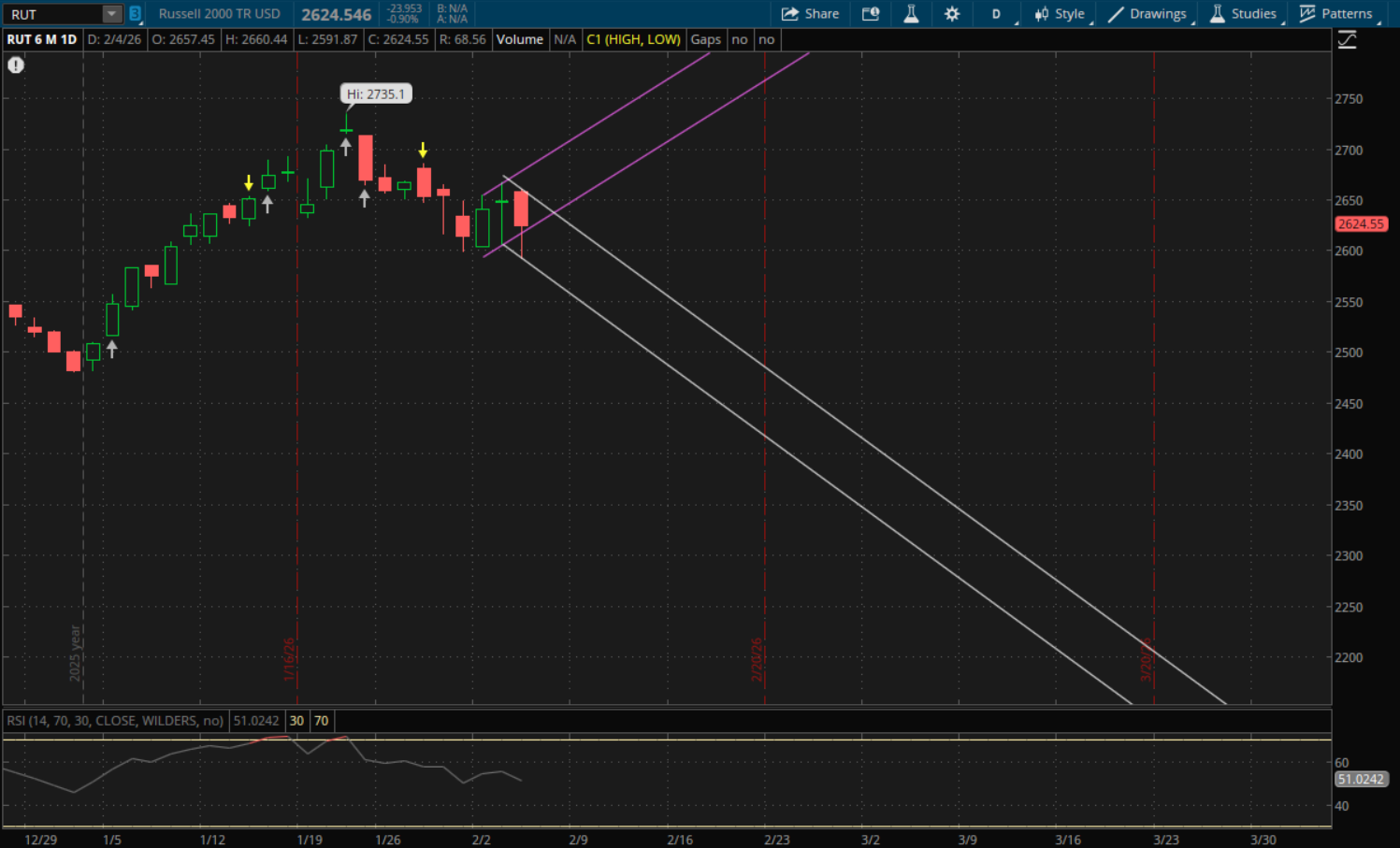
Task: Click the RSI study label
Action: 115,721
